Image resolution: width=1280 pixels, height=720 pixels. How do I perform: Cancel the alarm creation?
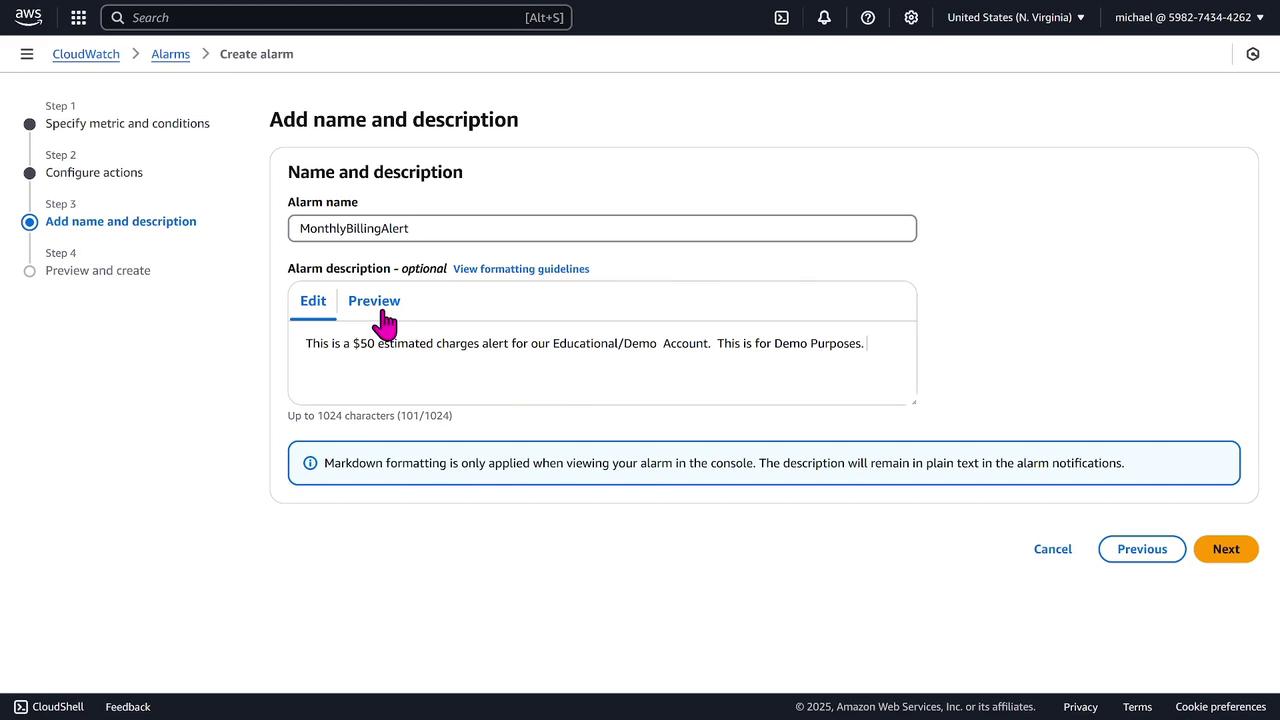tap(1052, 549)
